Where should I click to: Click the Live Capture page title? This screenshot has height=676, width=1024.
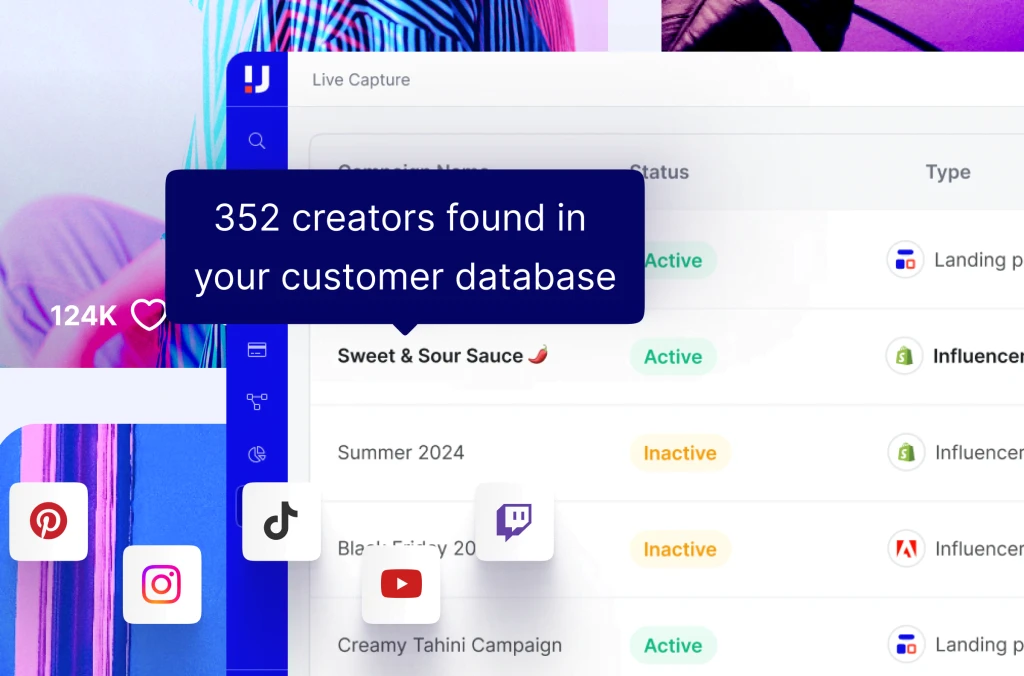click(x=361, y=80)
